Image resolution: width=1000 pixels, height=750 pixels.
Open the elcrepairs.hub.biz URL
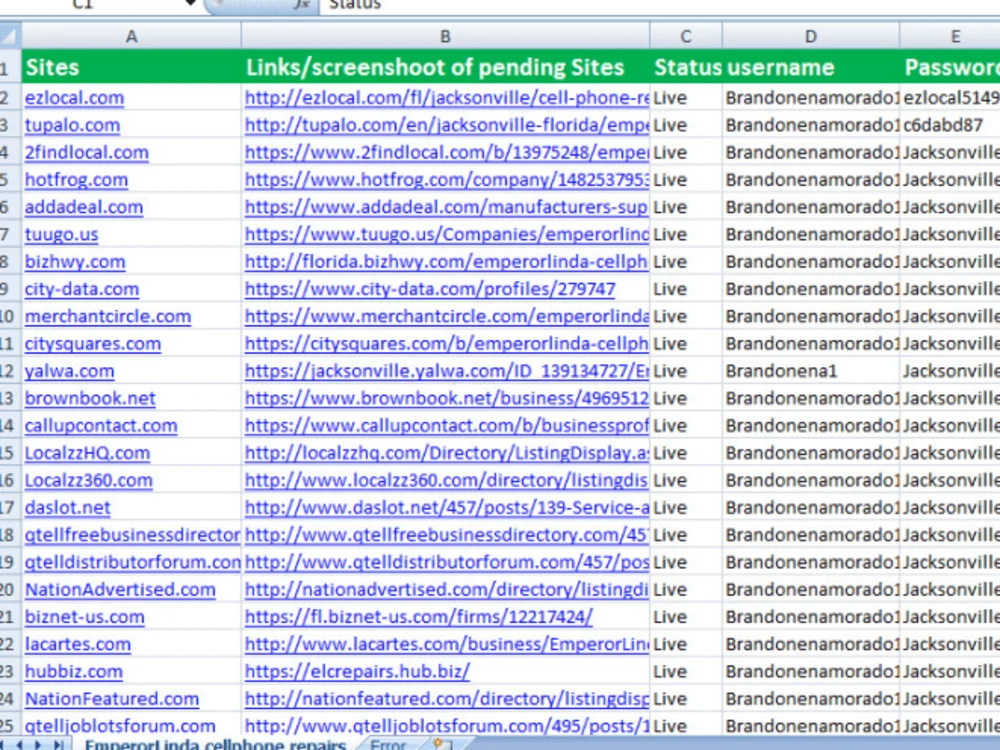[357, 672]
